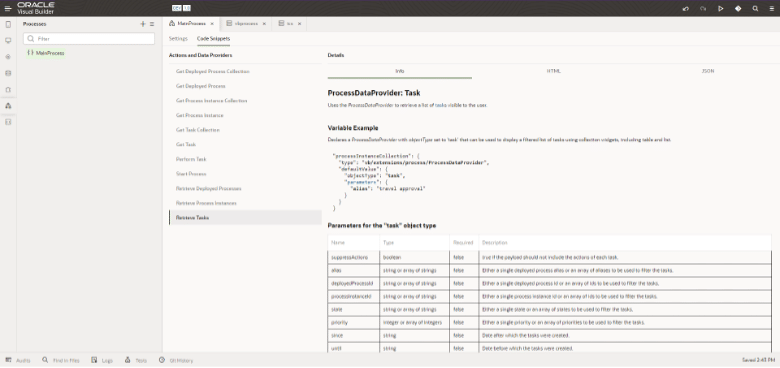This screenshot has width=780, height=368.
Task: Click the header search magnifier icon
Action: (x=755, y=8)
